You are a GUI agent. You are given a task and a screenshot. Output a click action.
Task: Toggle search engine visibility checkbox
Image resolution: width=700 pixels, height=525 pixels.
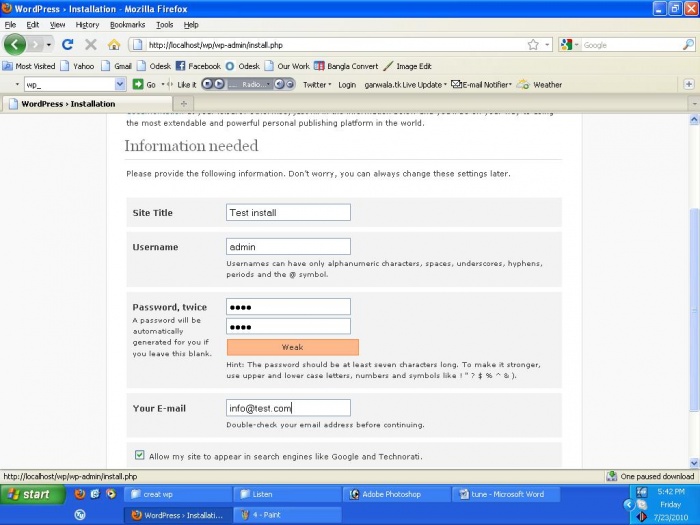[x=140, y=455]
